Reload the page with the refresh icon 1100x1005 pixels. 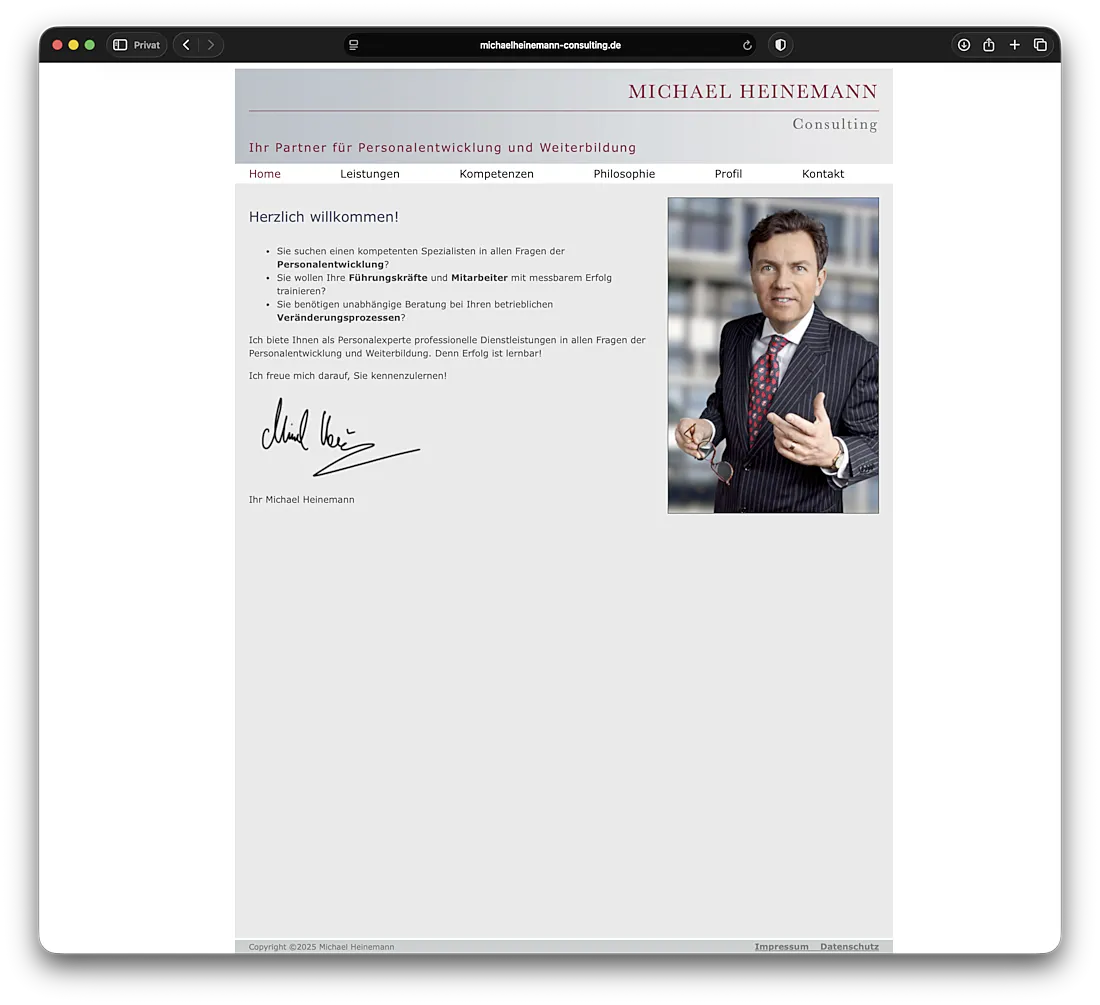[x=747, y=45]
